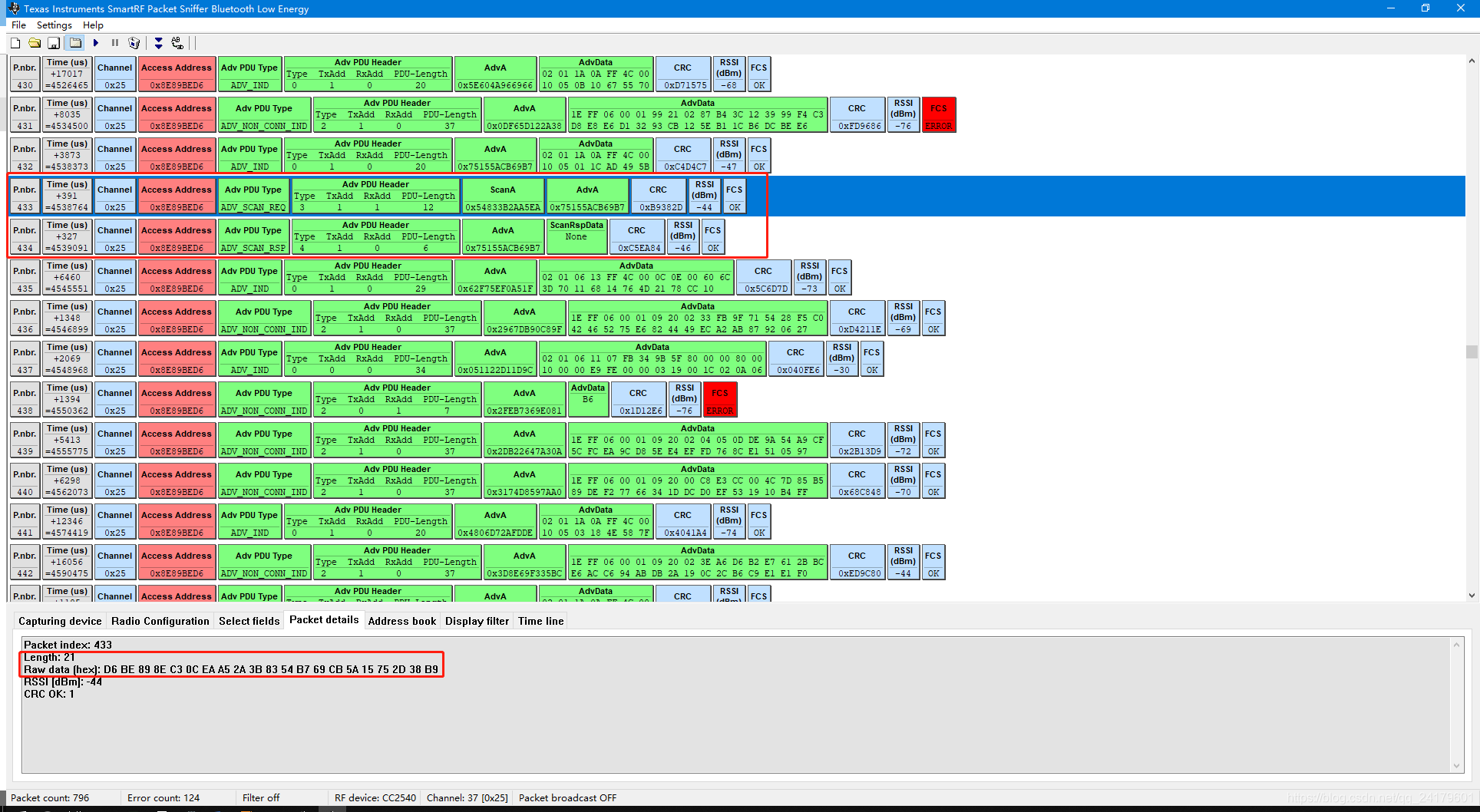Click ADV_SCAN_RSP type in packet 434

point(253,237)
